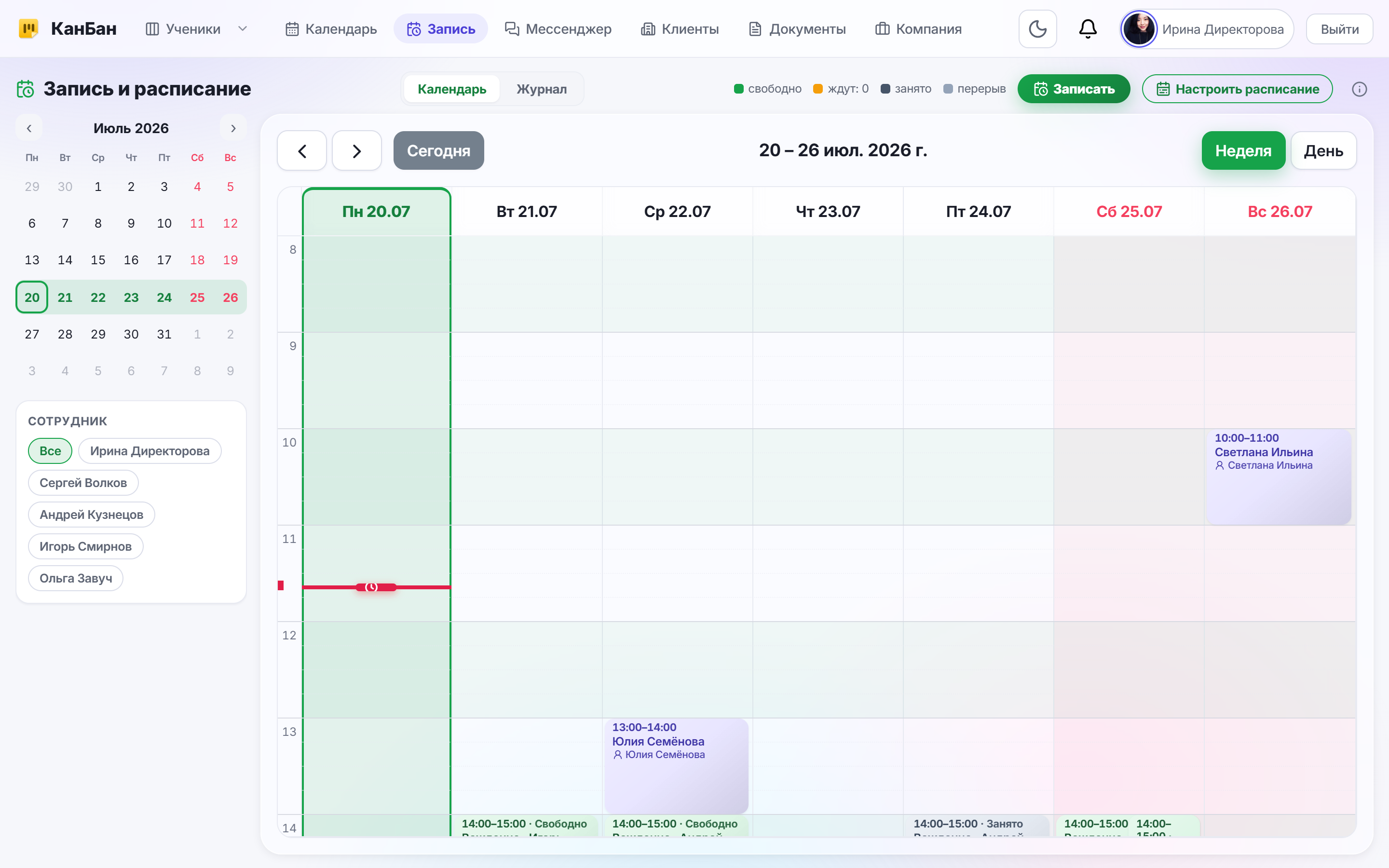This screenshot has width=1389, height=868.
Task: Click the КанБан logo icon
Action: [x=29, y=29]
